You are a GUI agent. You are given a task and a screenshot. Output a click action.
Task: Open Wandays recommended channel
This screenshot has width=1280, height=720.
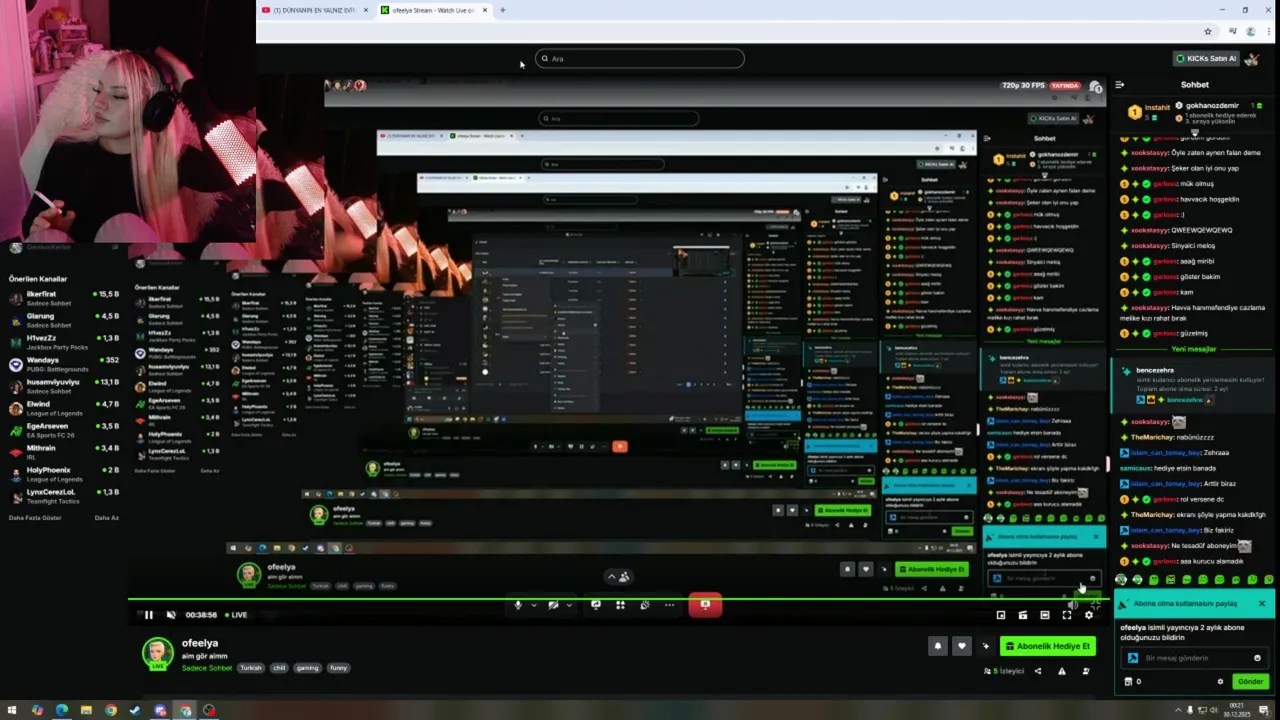coord(64,364)
